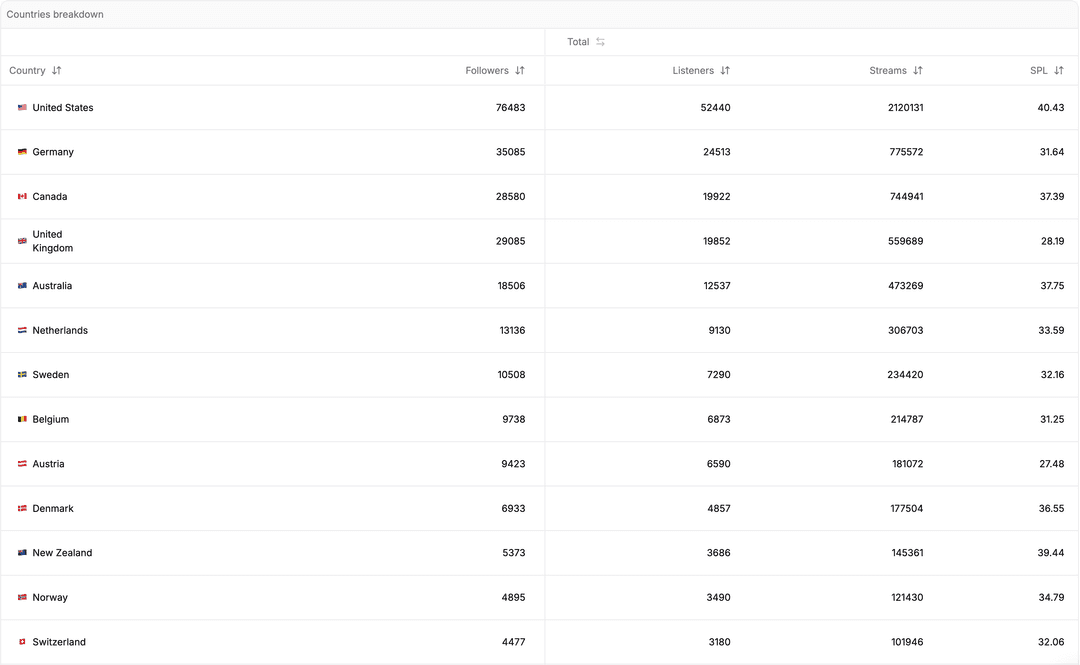Click the Streams sort arrows
Viewport: 1080px width, 665px height.
tap(916, 70)
